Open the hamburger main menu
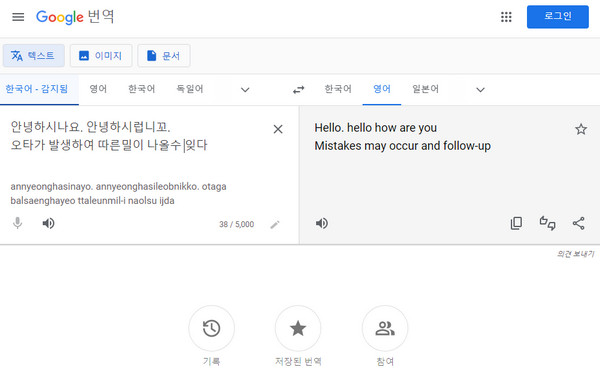Viewport: 600px width, 373px height. click(18, 17)
